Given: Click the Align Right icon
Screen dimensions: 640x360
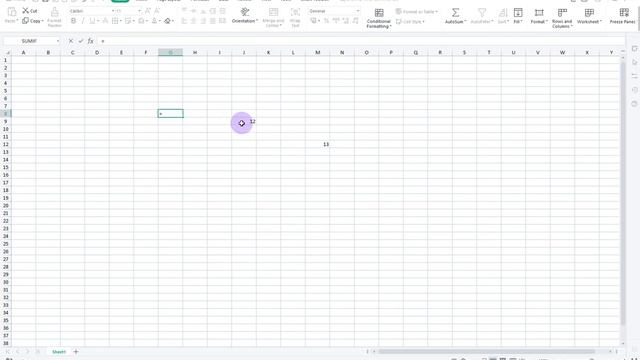Looking at the screenshot, I should click(203, 20).
